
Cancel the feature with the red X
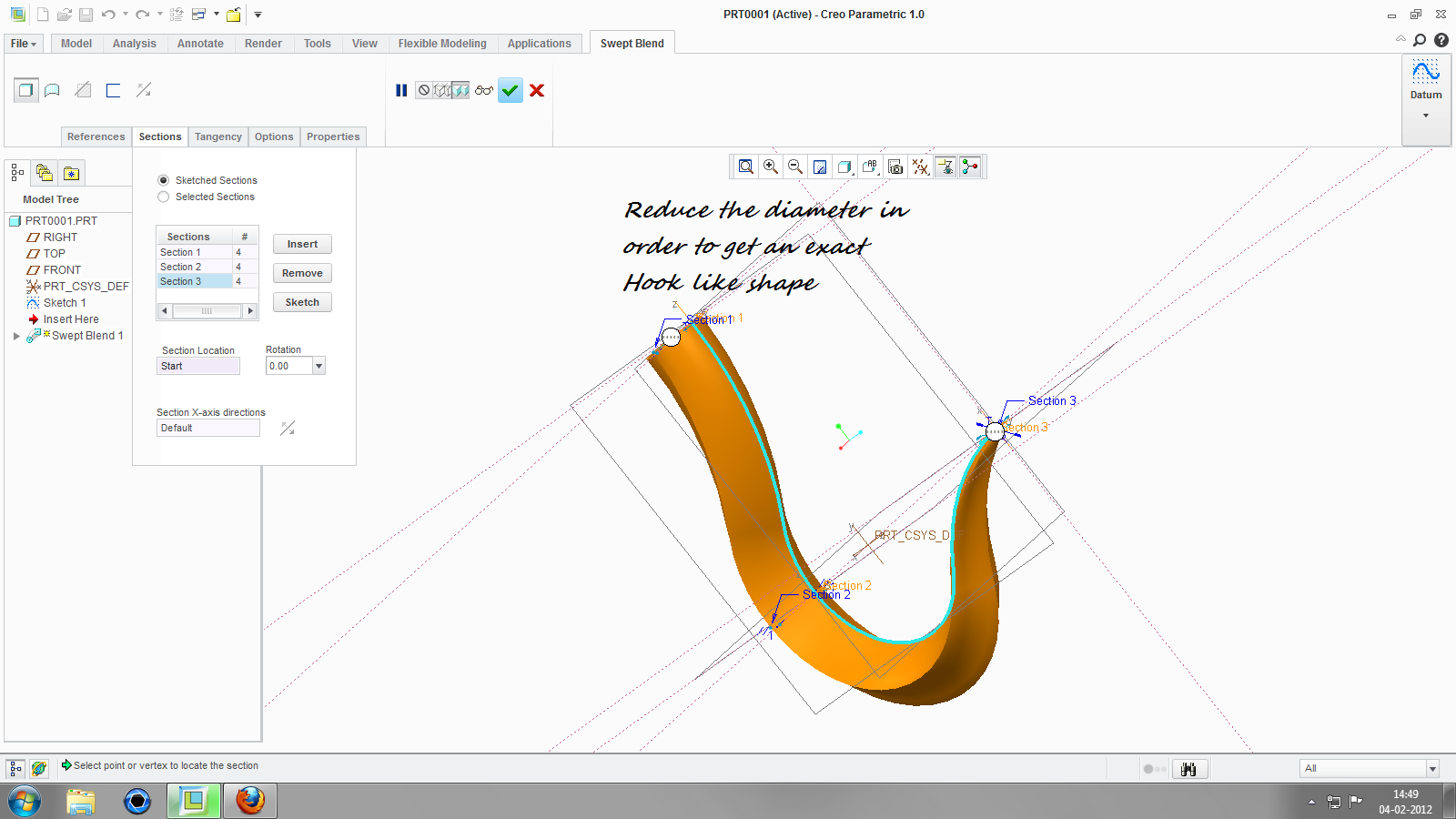[x=537, y=90]
